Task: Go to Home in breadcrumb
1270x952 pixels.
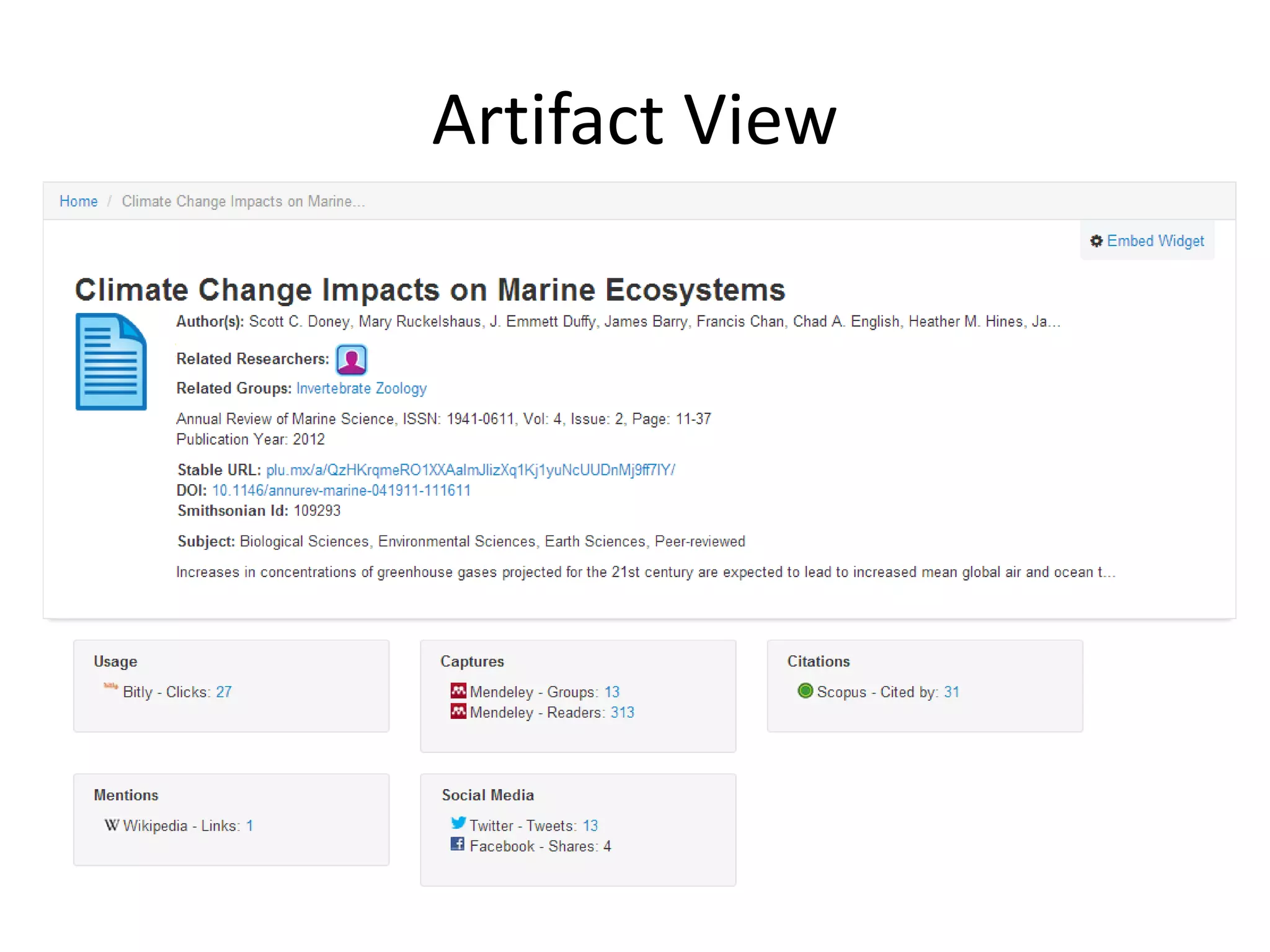Action: (x=79, y=201)
